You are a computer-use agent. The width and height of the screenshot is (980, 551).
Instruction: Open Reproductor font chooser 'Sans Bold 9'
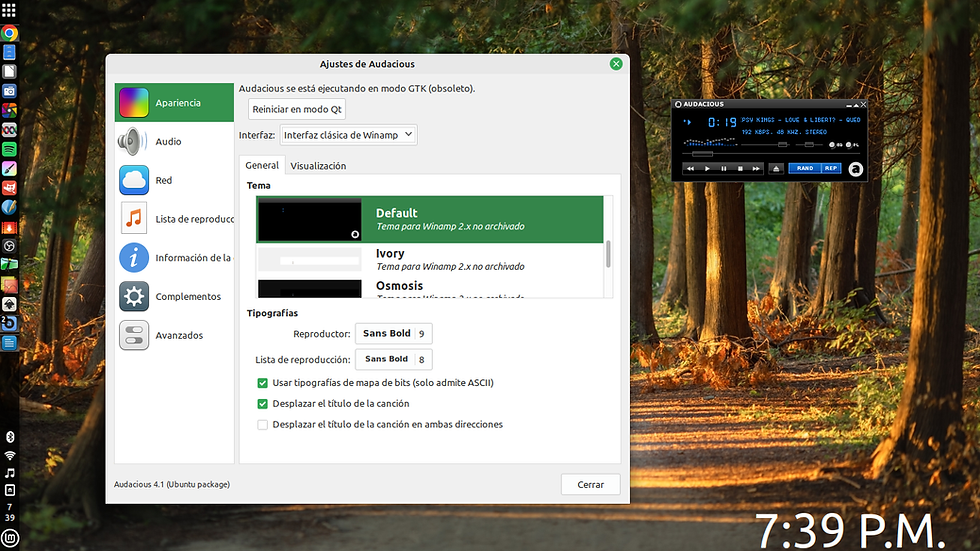(x=394, y=334)
